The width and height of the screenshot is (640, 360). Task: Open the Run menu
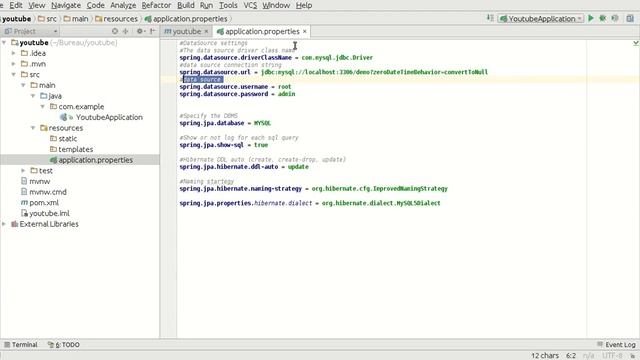[207, 5]
